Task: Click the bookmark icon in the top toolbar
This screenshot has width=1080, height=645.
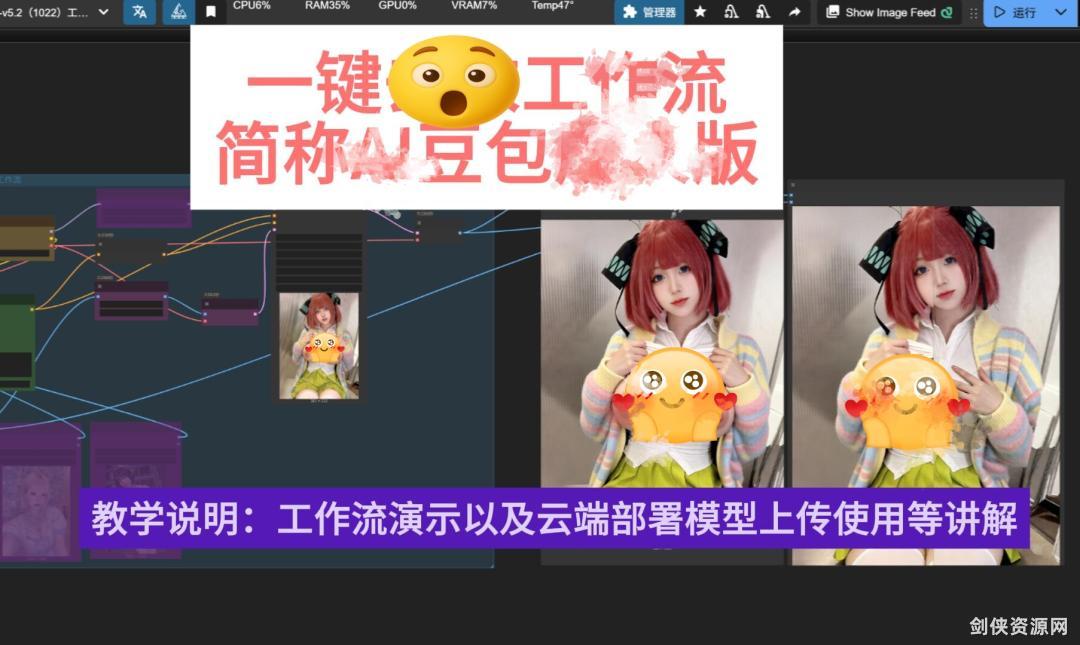Action: coord(211,13)
